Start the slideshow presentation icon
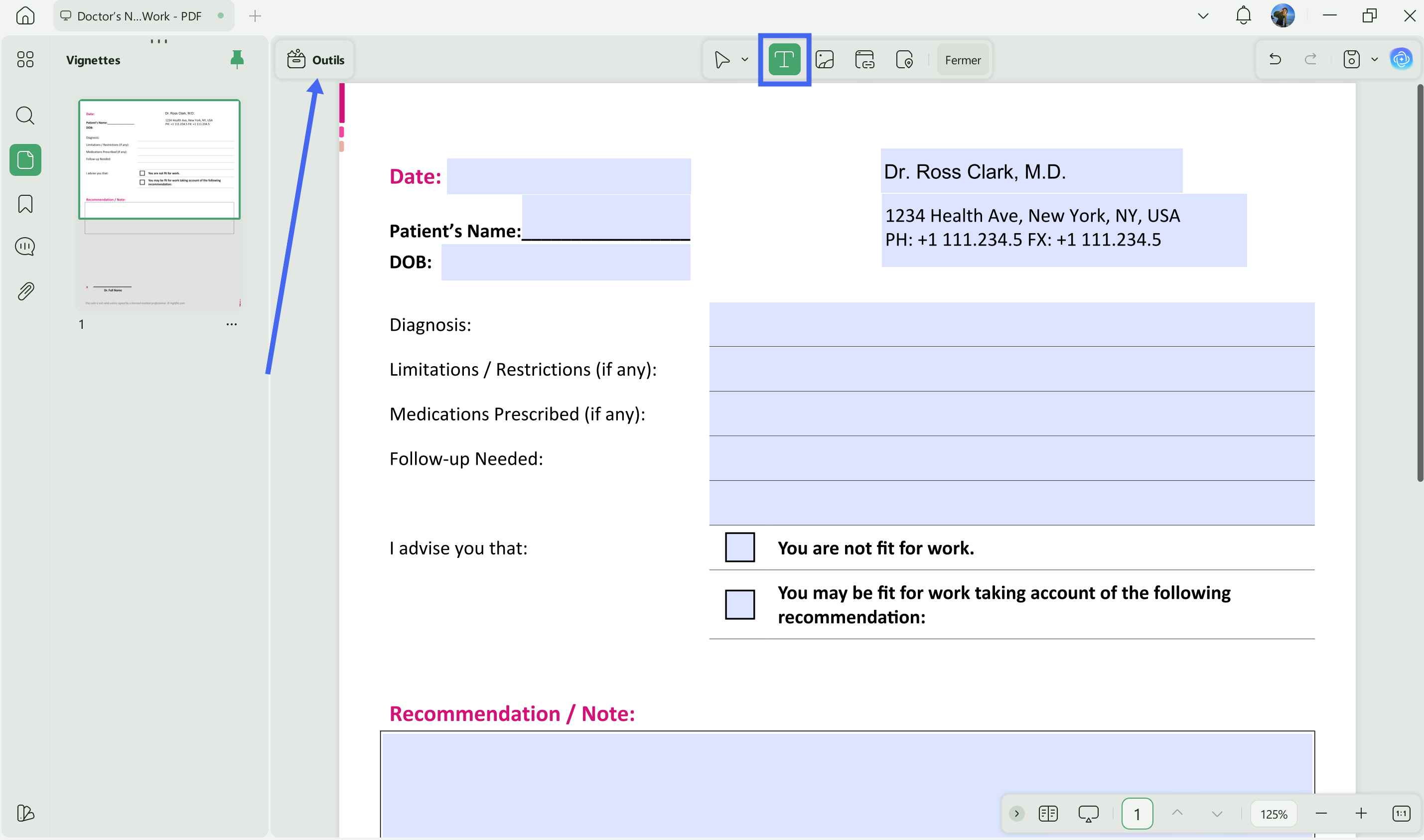1424x840 pixels. pos(1088,814)
